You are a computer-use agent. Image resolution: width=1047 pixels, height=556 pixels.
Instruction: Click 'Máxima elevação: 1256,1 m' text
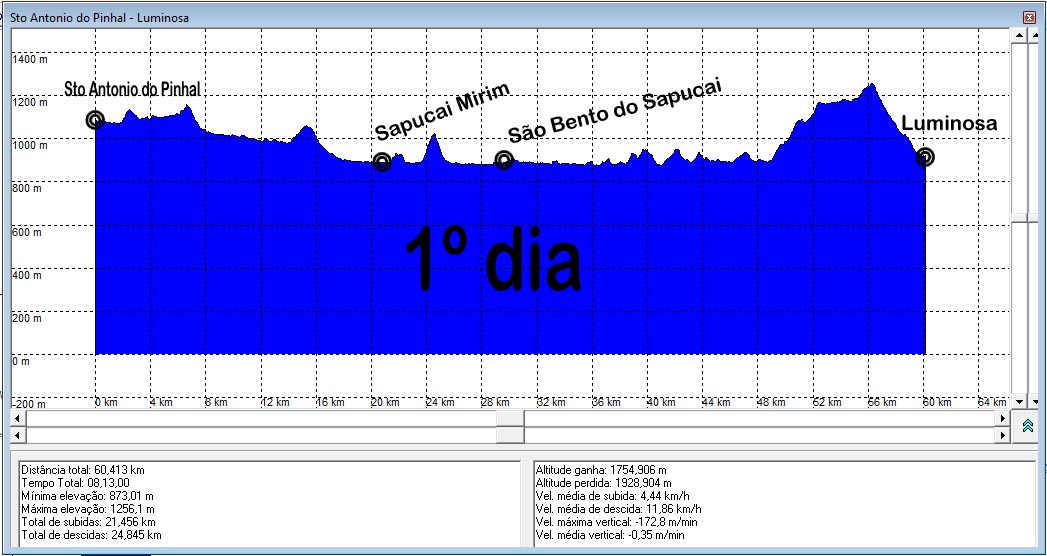click(x=87, y=509)
